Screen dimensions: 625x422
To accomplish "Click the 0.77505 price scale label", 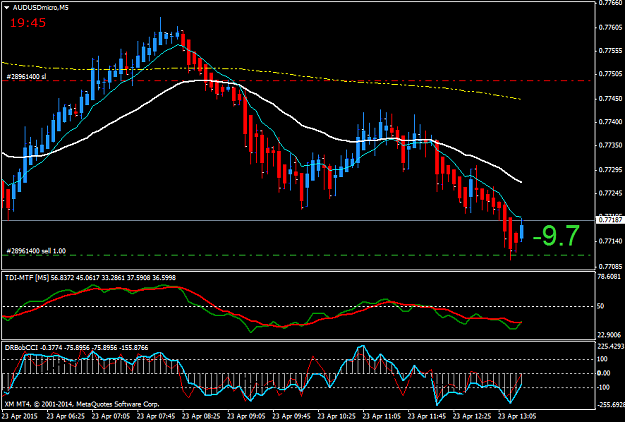I will (610, 74).
